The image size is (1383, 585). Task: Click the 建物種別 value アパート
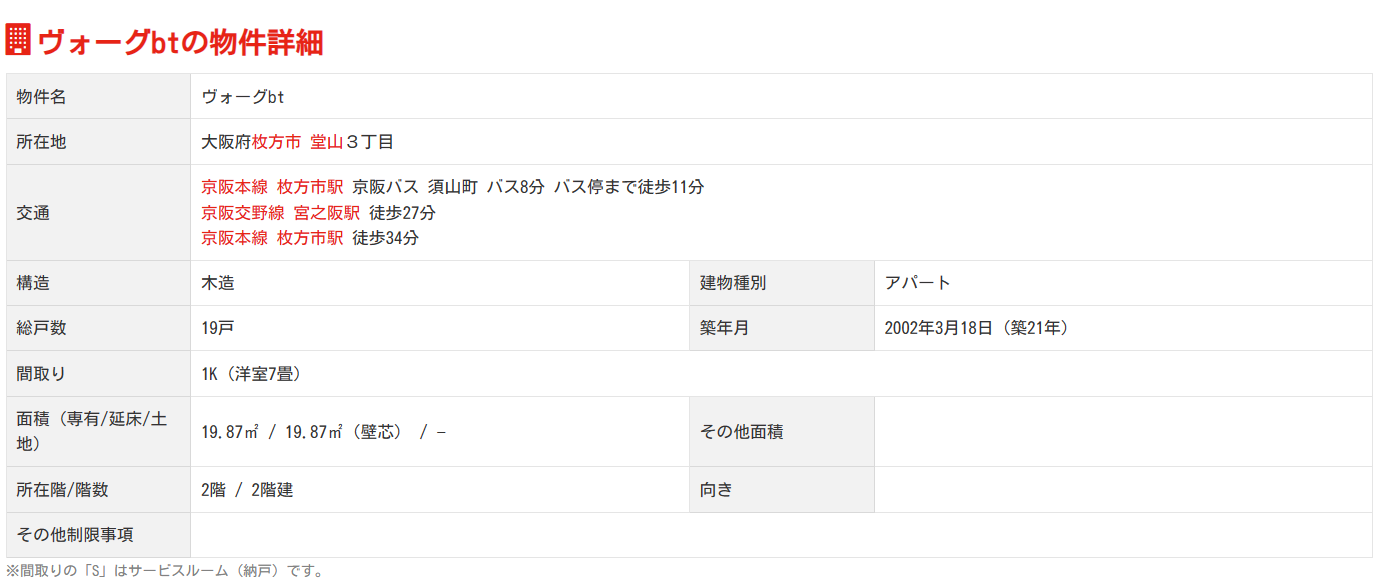918,283
